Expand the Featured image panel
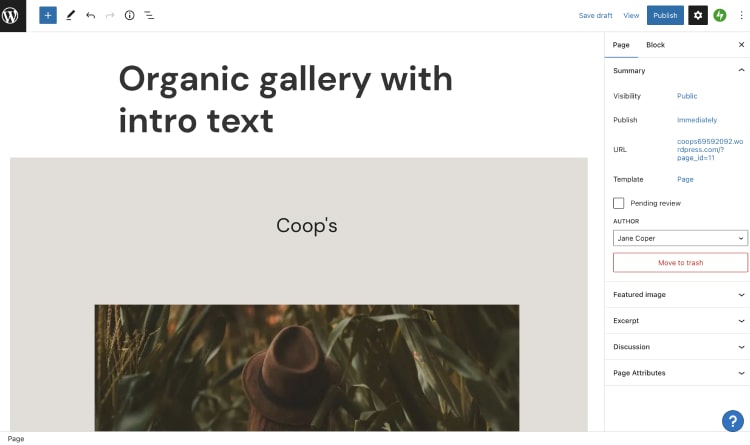 click(680, 295)
